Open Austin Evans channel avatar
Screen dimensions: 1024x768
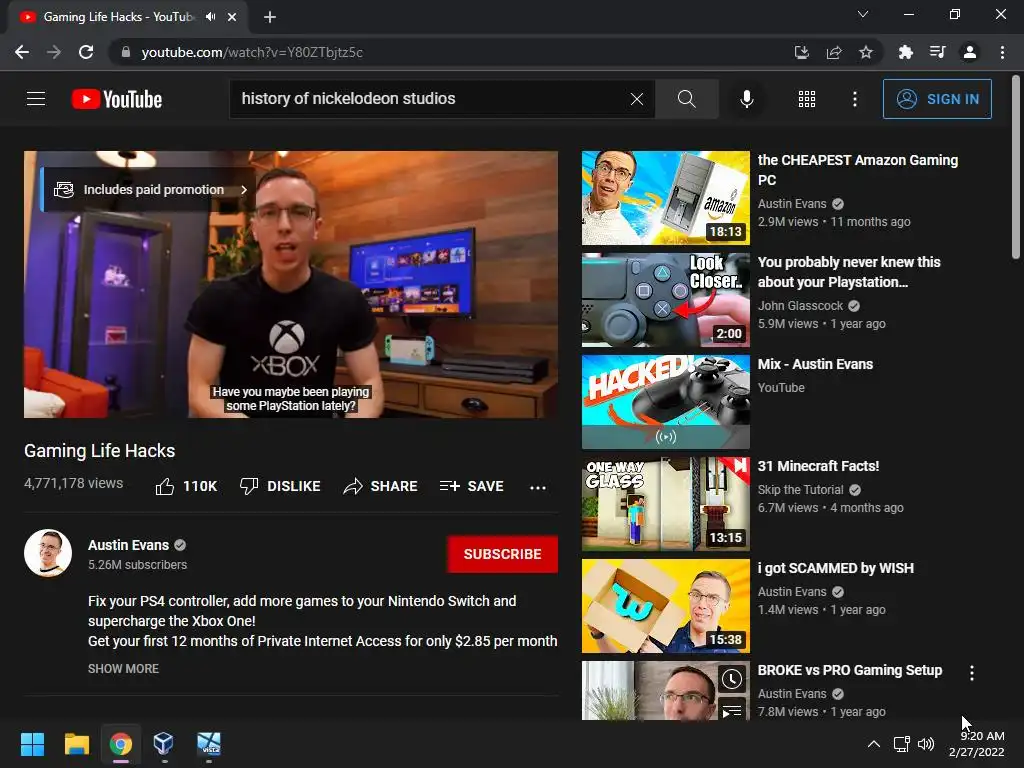[48, 553]
